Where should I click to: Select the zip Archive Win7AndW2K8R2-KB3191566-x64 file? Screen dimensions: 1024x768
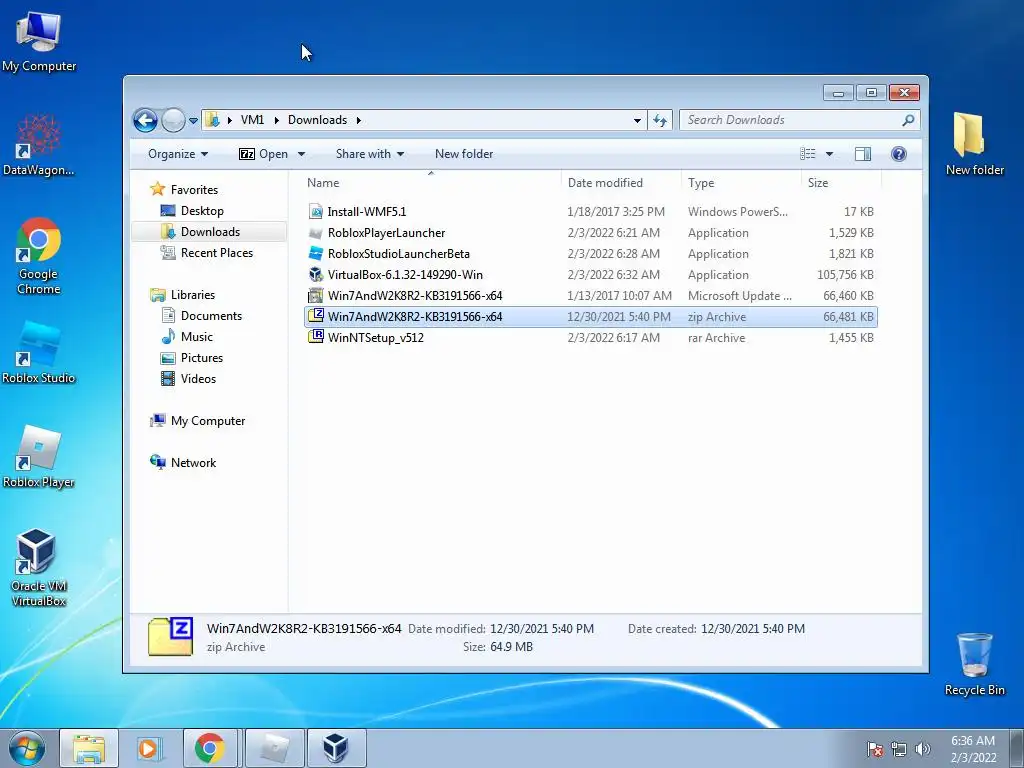[x=590, y=317]
